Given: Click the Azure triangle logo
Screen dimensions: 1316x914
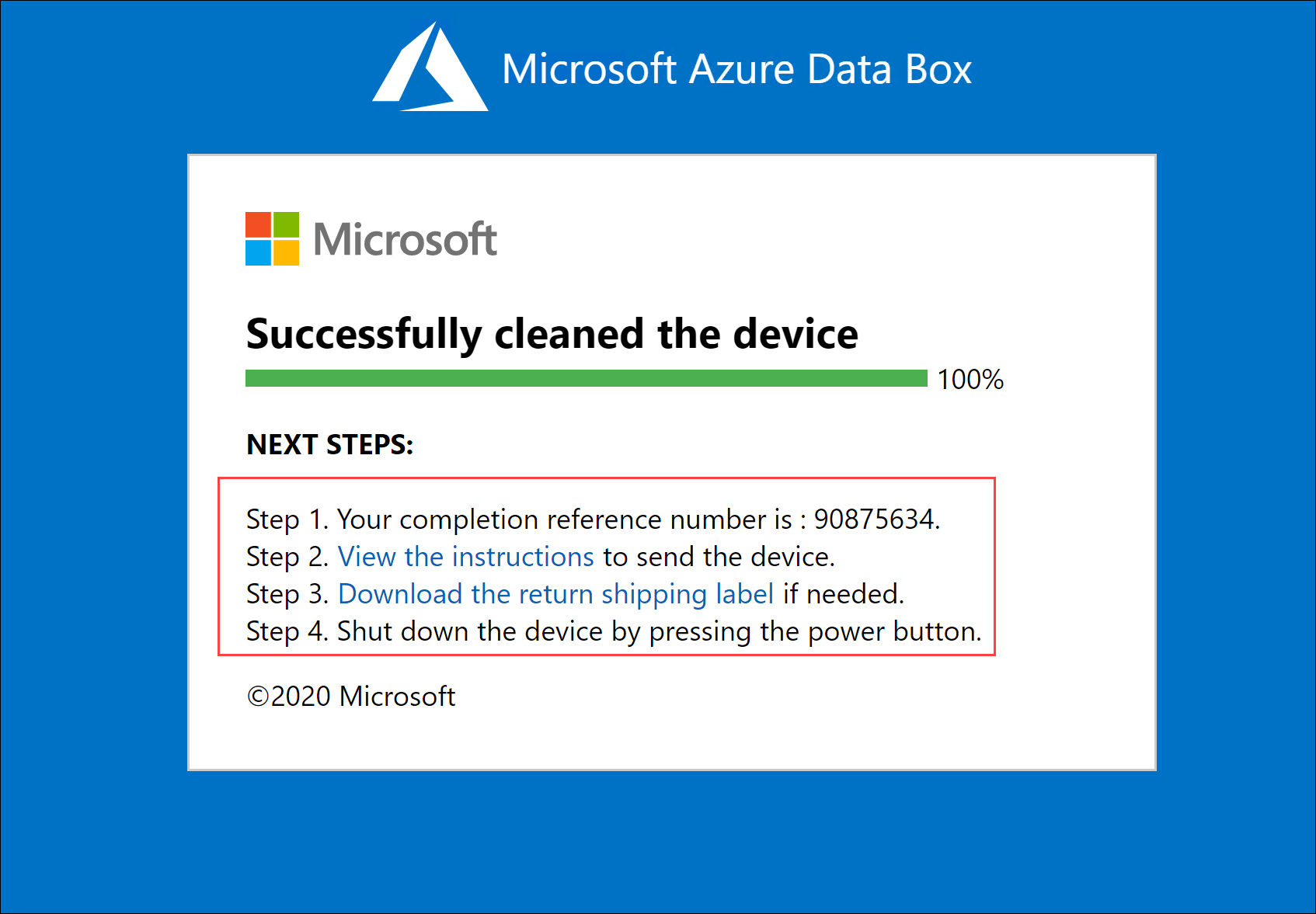Looking at the screenshot, I should click(430, 67).
